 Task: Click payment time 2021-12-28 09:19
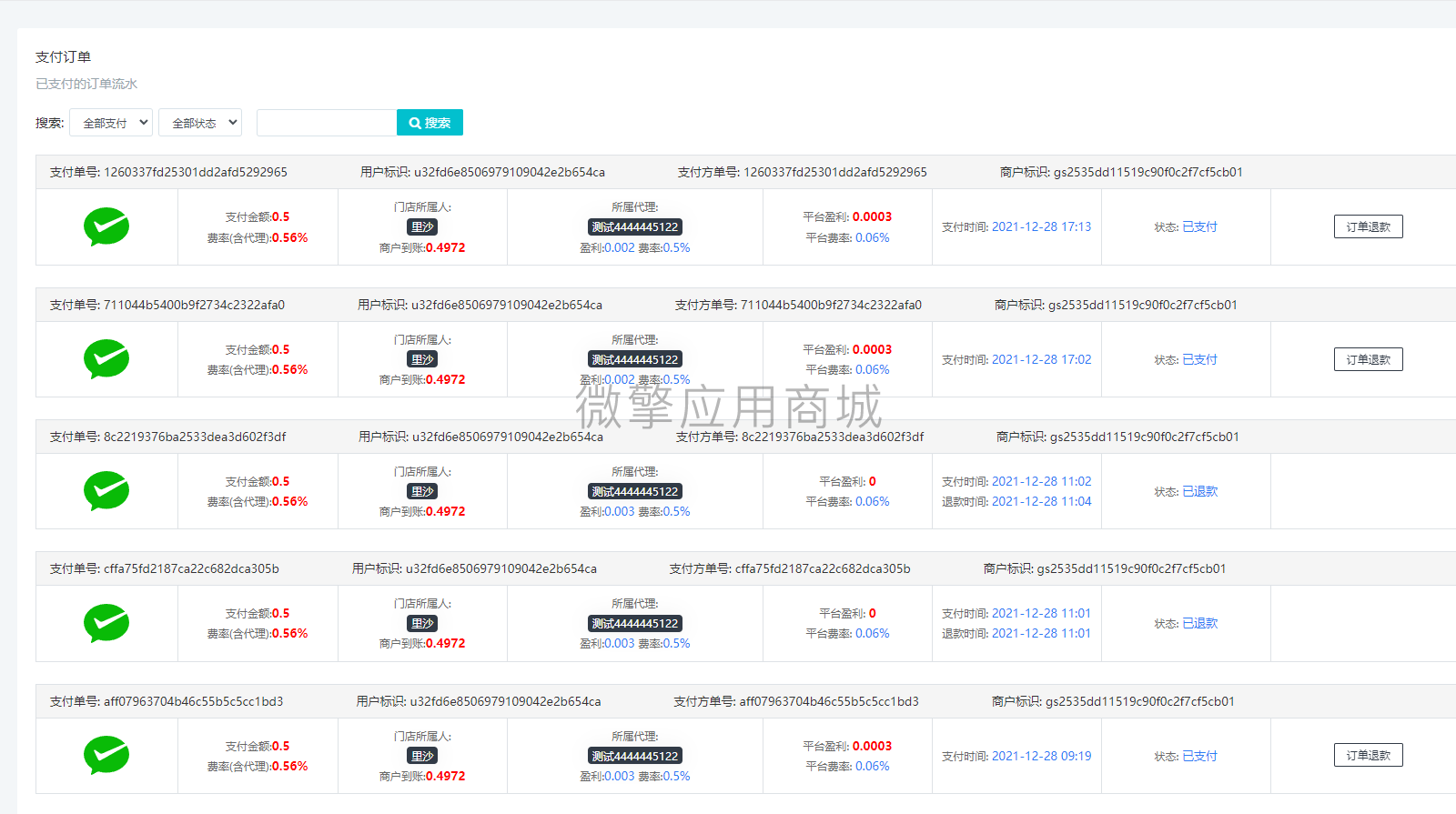pyautogui.click(x=1041, y=756)
